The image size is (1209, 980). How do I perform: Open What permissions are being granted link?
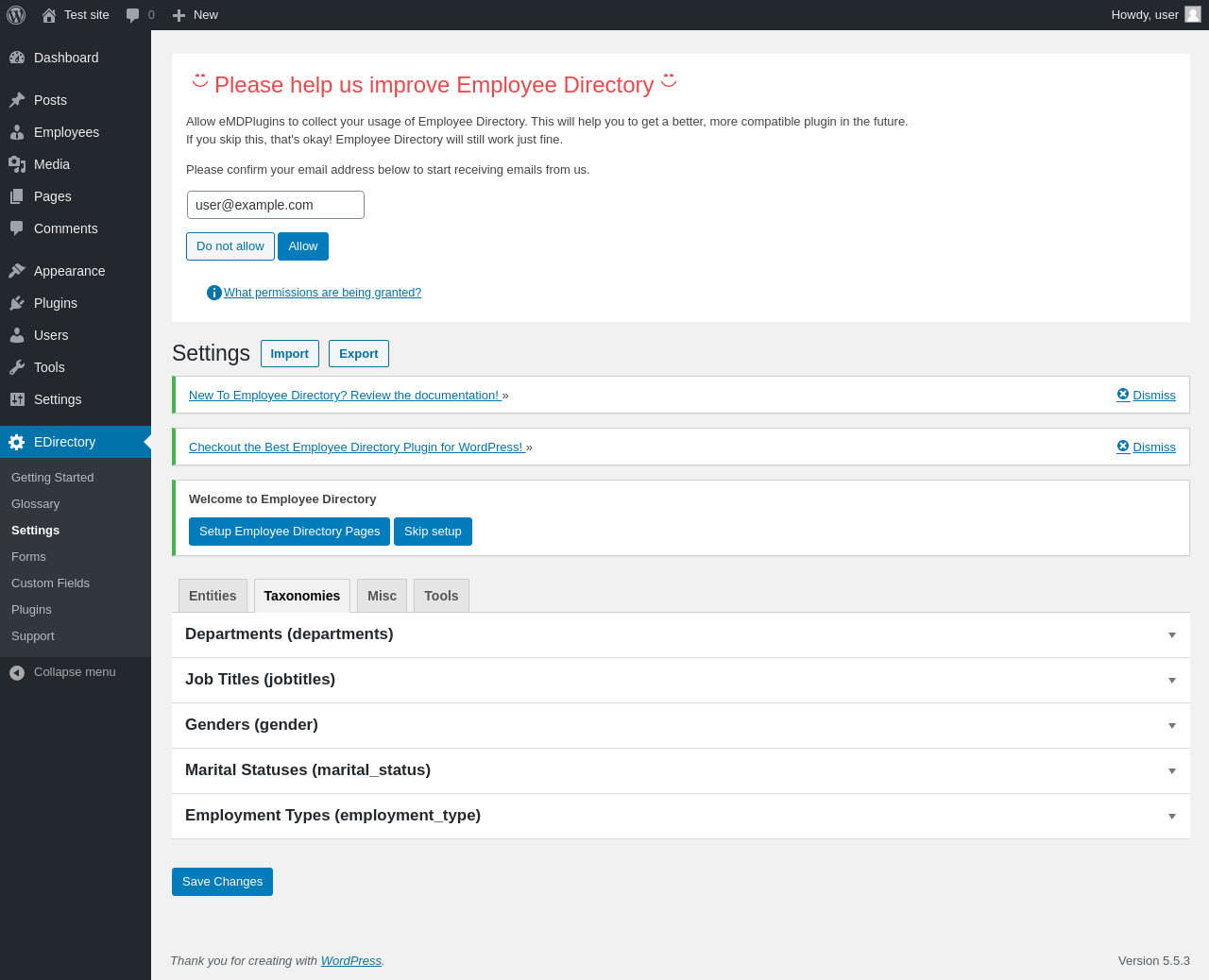coord(322,293)
